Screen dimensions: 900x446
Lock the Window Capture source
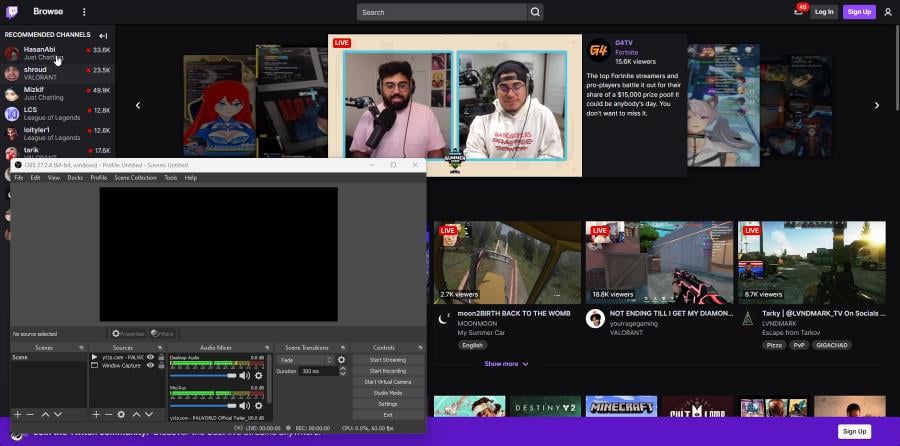point(161,366)
